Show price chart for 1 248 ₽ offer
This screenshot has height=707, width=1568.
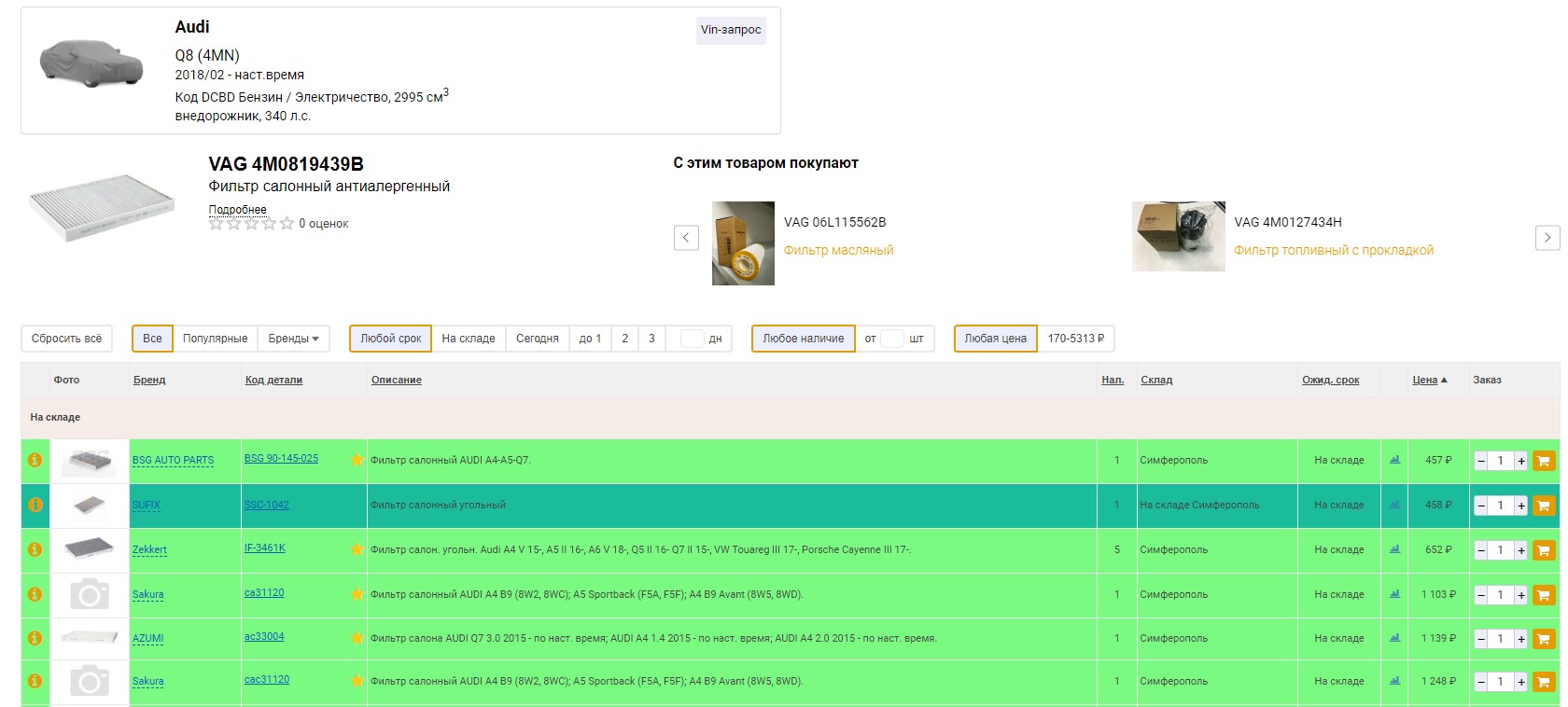click(x=1394, y=680)
